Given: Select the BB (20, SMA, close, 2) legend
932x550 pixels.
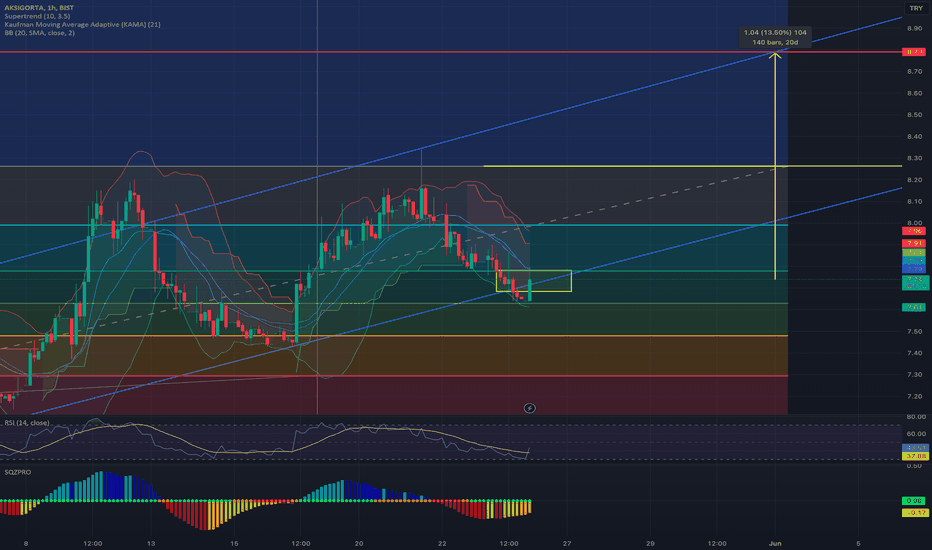Looking at the screenshot, I should [40, 33].
